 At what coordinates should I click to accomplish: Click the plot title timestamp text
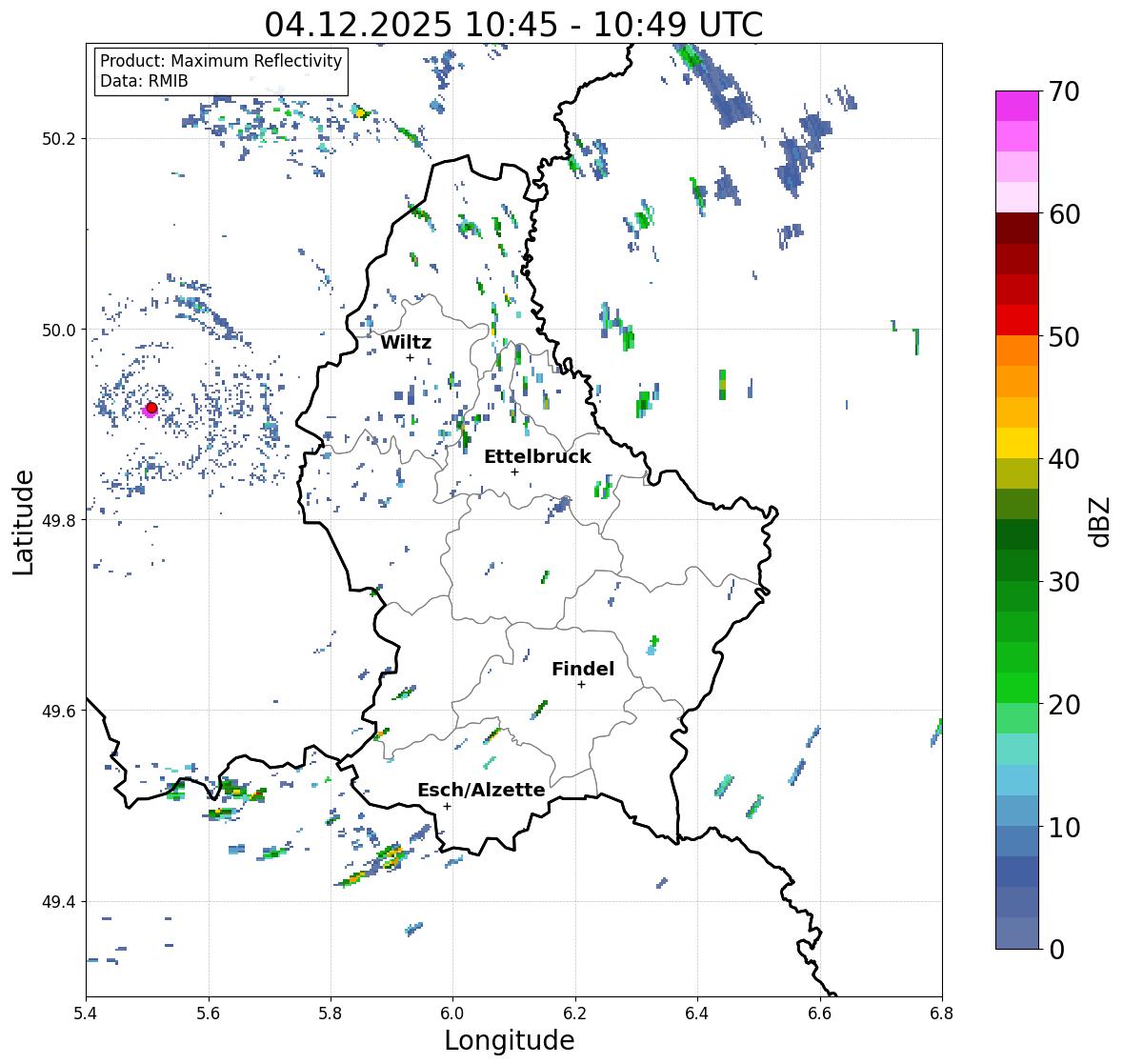click(x=513, y=25)
